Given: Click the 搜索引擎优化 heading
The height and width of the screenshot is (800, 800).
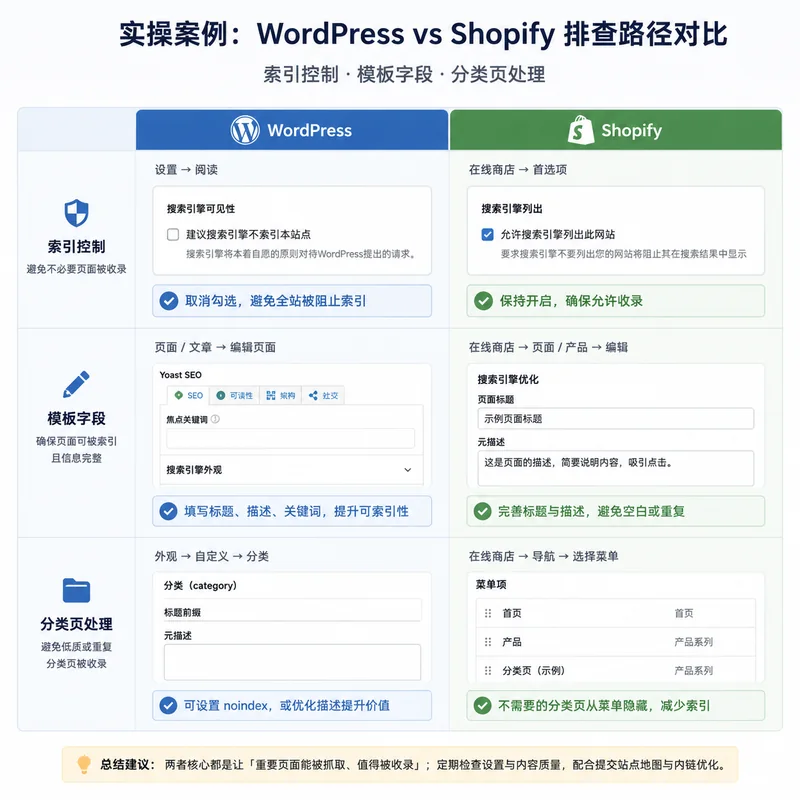Looking at the screenshot, I should click(508, 380).
